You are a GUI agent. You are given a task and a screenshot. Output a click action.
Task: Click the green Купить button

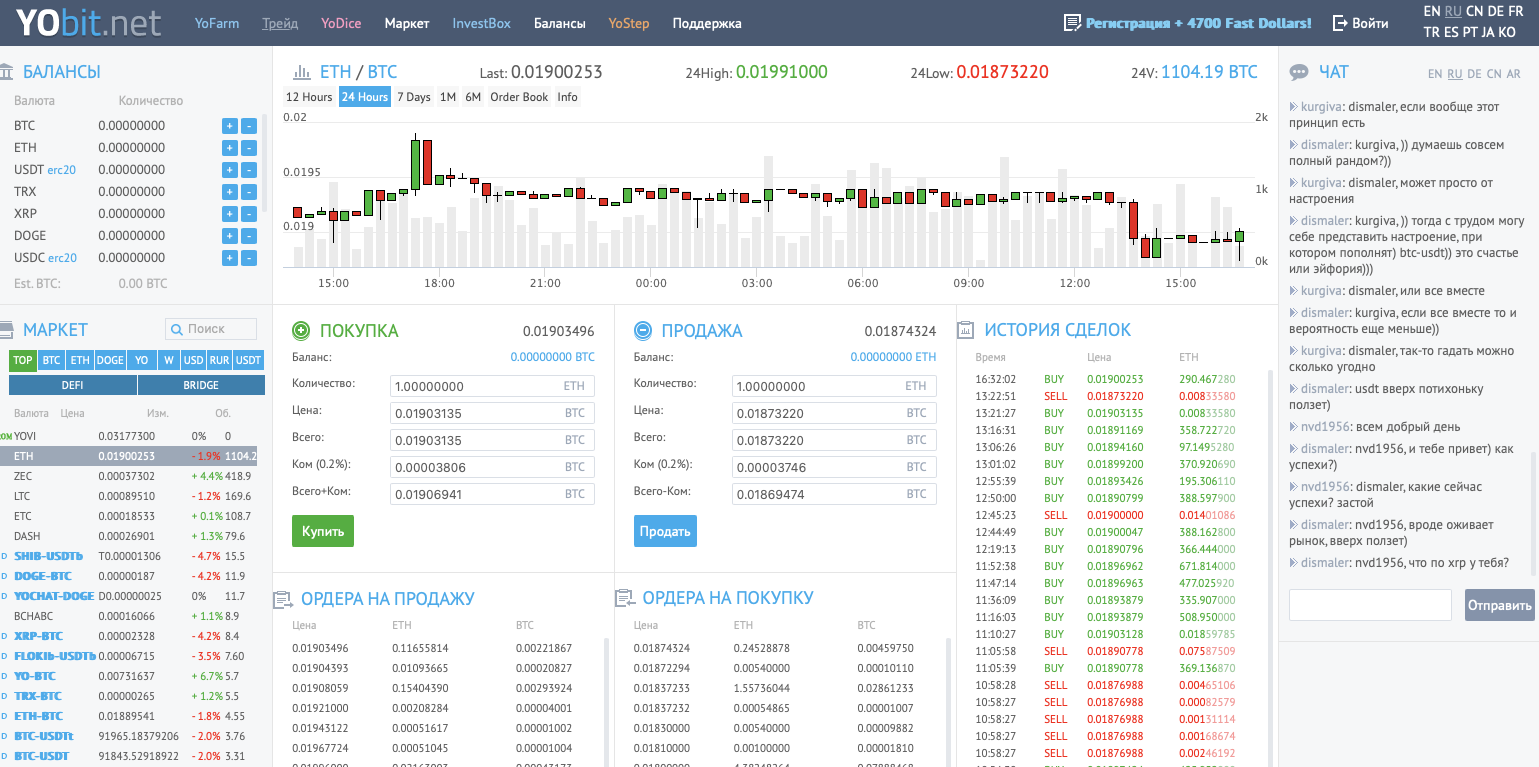(x=323, y=531)
